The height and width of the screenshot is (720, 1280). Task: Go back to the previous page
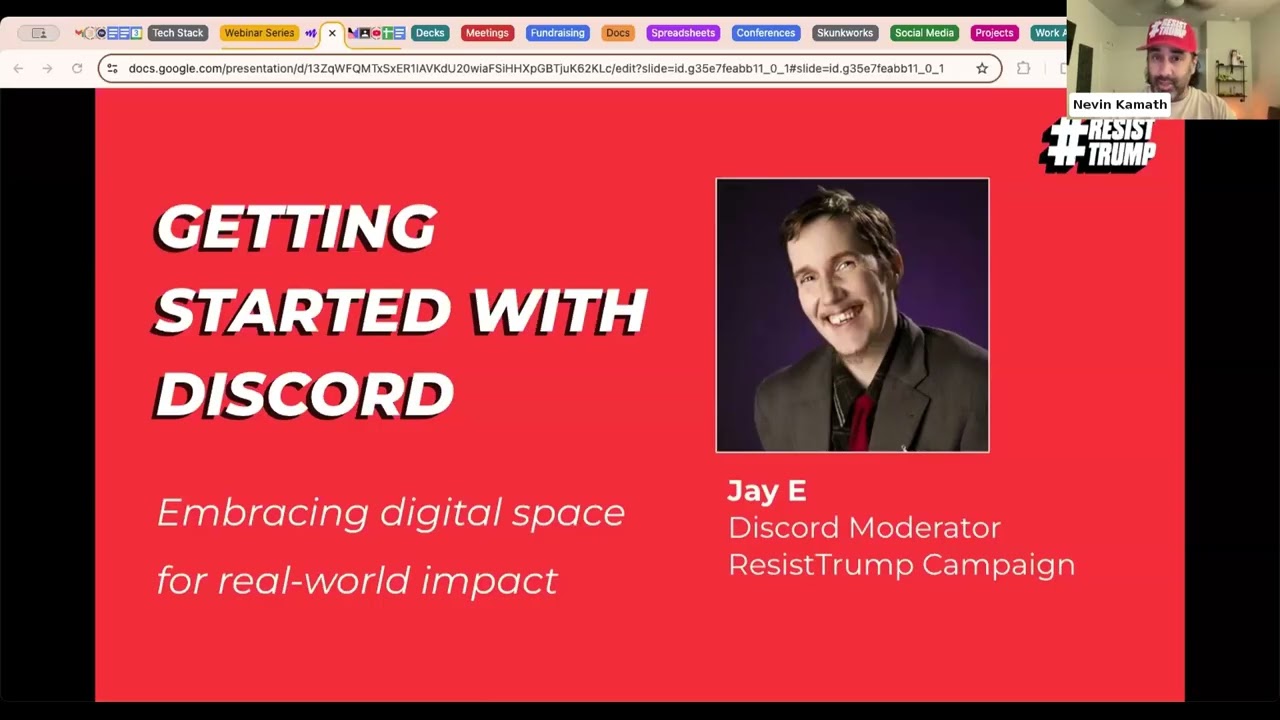tap(18, 68)
